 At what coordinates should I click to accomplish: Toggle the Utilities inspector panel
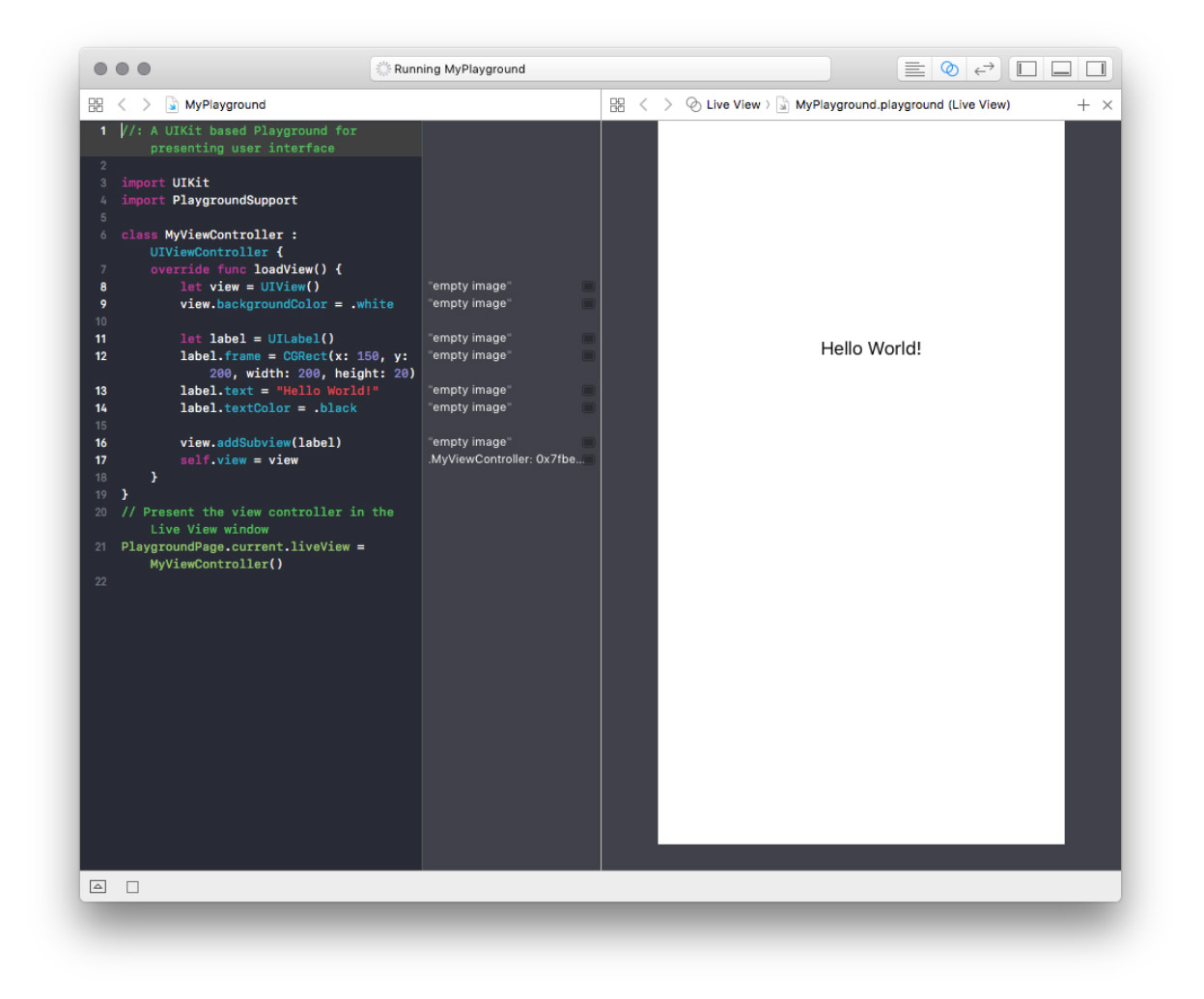tap(1096, 69)
